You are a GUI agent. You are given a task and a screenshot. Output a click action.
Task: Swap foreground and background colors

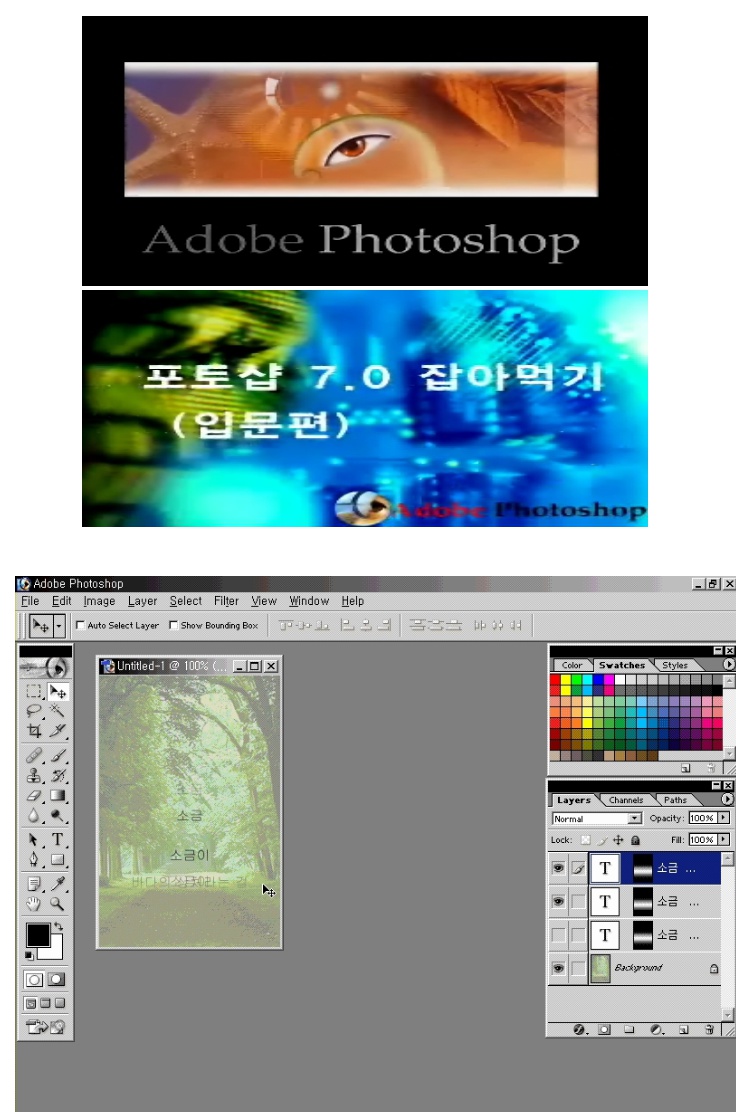[x=59, y=926]
